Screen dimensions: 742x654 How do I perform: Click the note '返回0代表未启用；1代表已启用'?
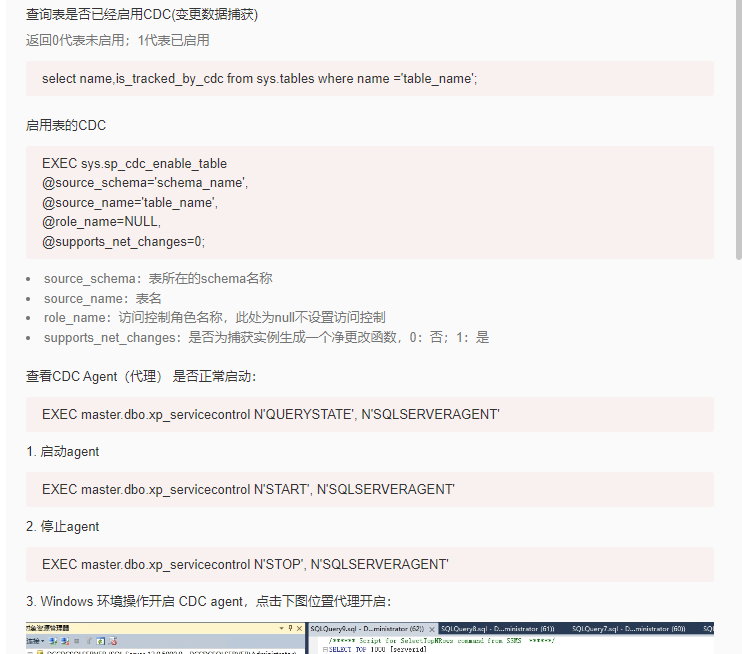pyautogui.click(x=117, y=40)
